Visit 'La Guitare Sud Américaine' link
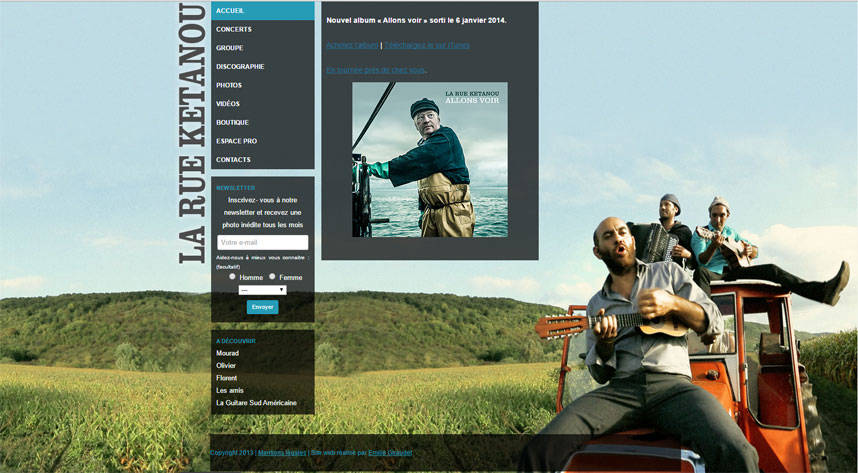This screenshot has width=858, height=473. pos(256,403)
